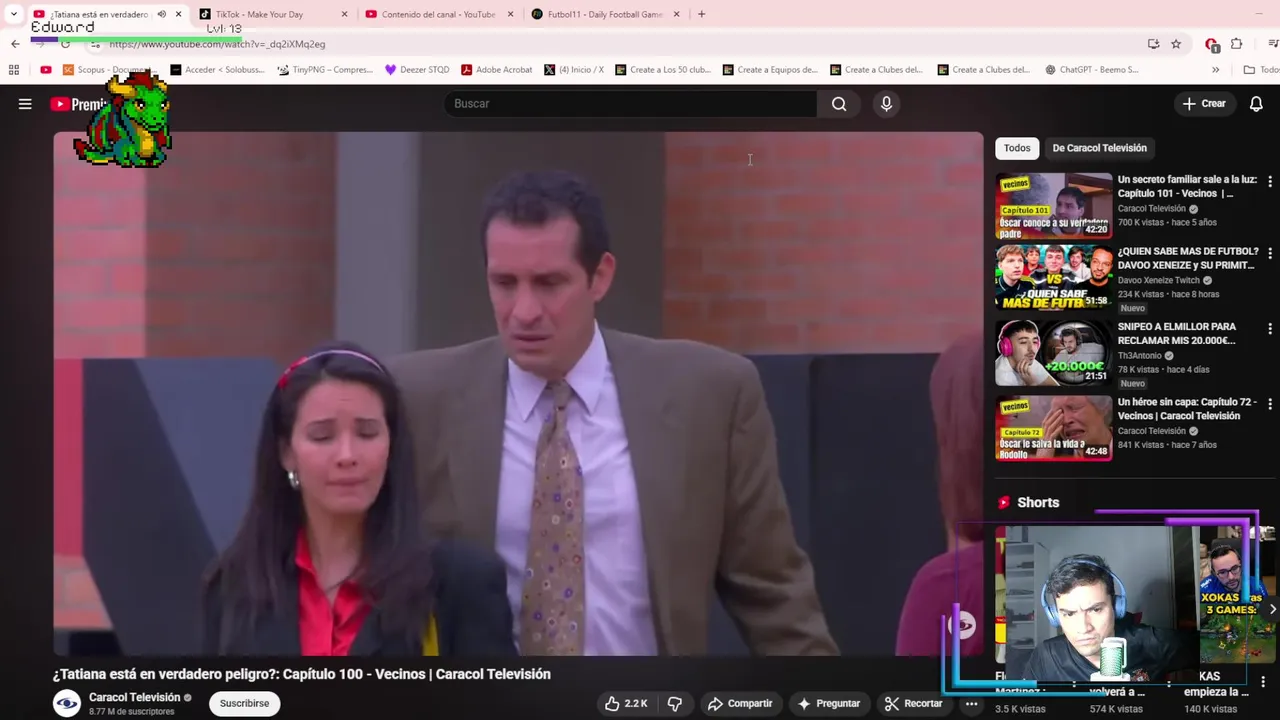The height and width of the screenshot is (720, 1280).
Task: Open the Adobe Acrobat bookmark
Action: (x=496, y=70)
